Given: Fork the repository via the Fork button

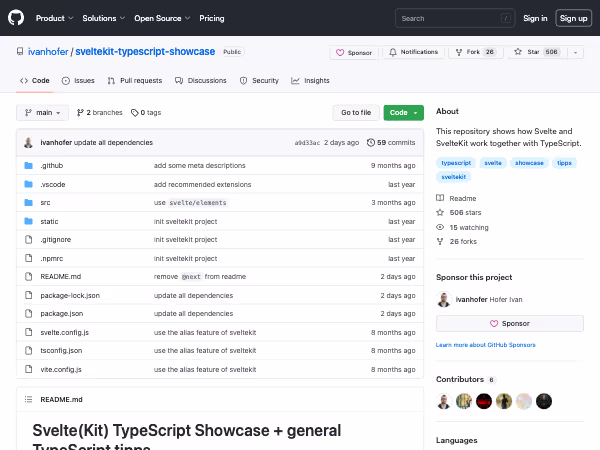Looking at the screenshot, I should coord(476,52).
